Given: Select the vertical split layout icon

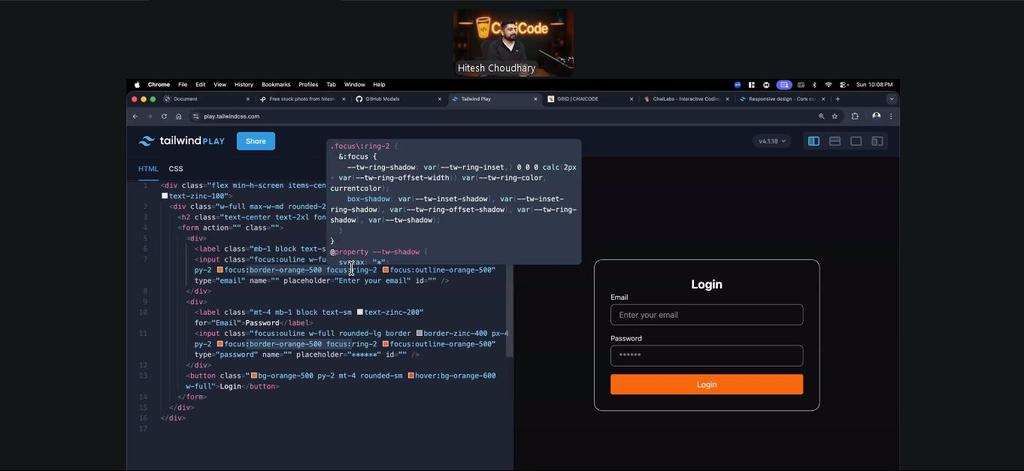Looking at the screenshot, I should coord(813,141).
